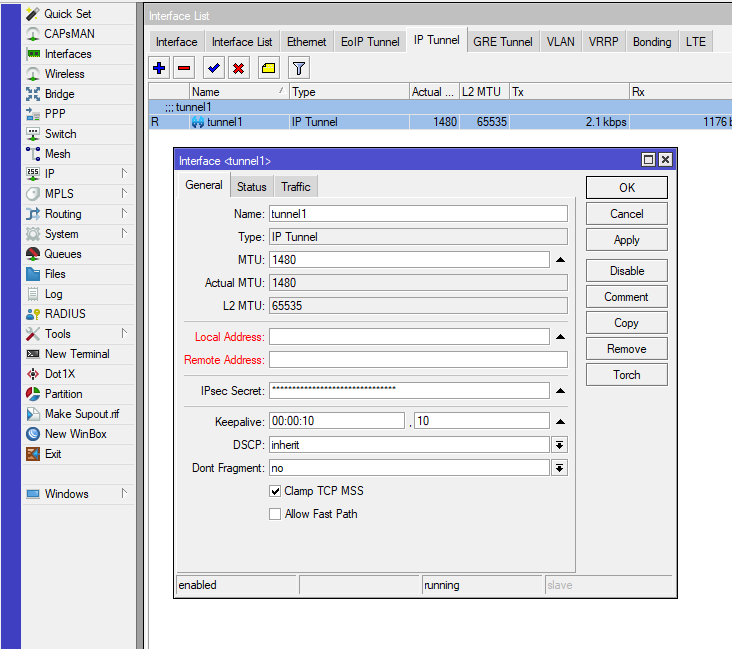
Task: Click the Disable button in dialog
Action: 626,271
